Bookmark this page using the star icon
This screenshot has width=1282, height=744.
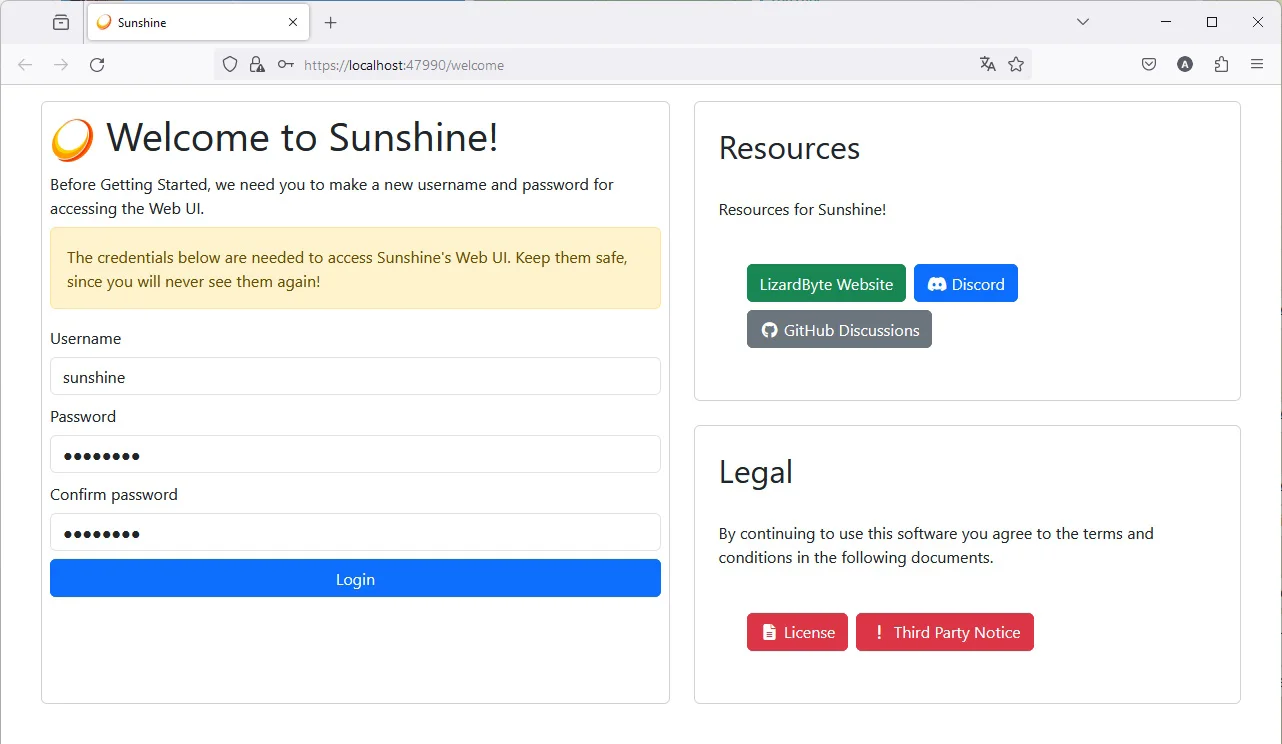pyautogui.click(x=1016, y=65)
